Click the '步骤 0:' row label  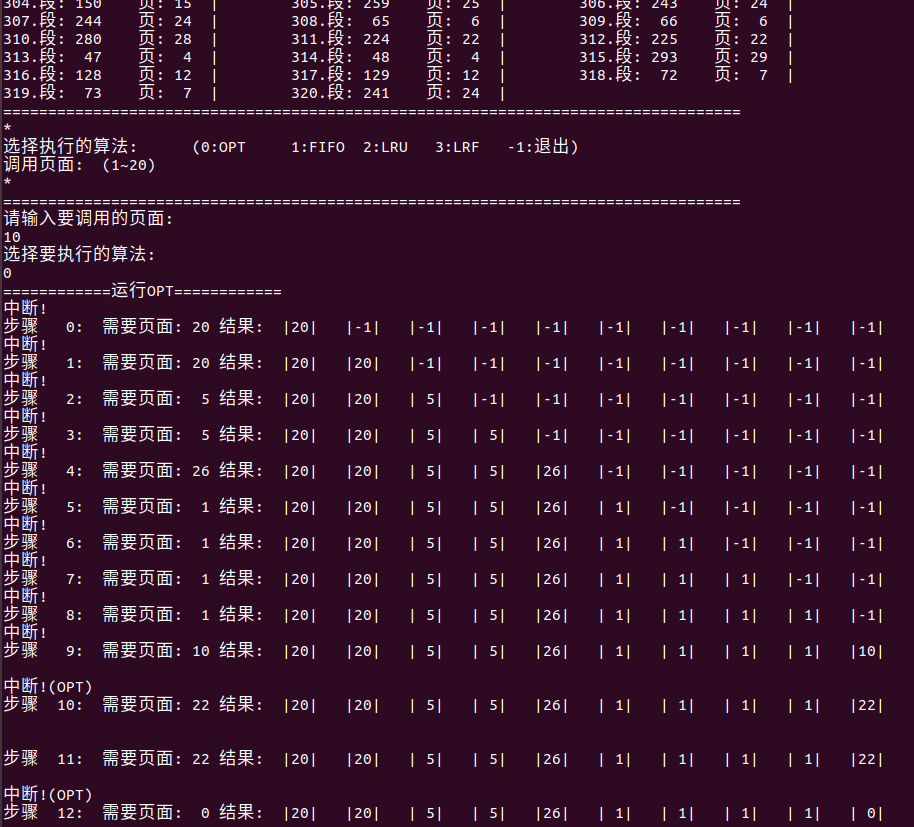coord(43,326)
